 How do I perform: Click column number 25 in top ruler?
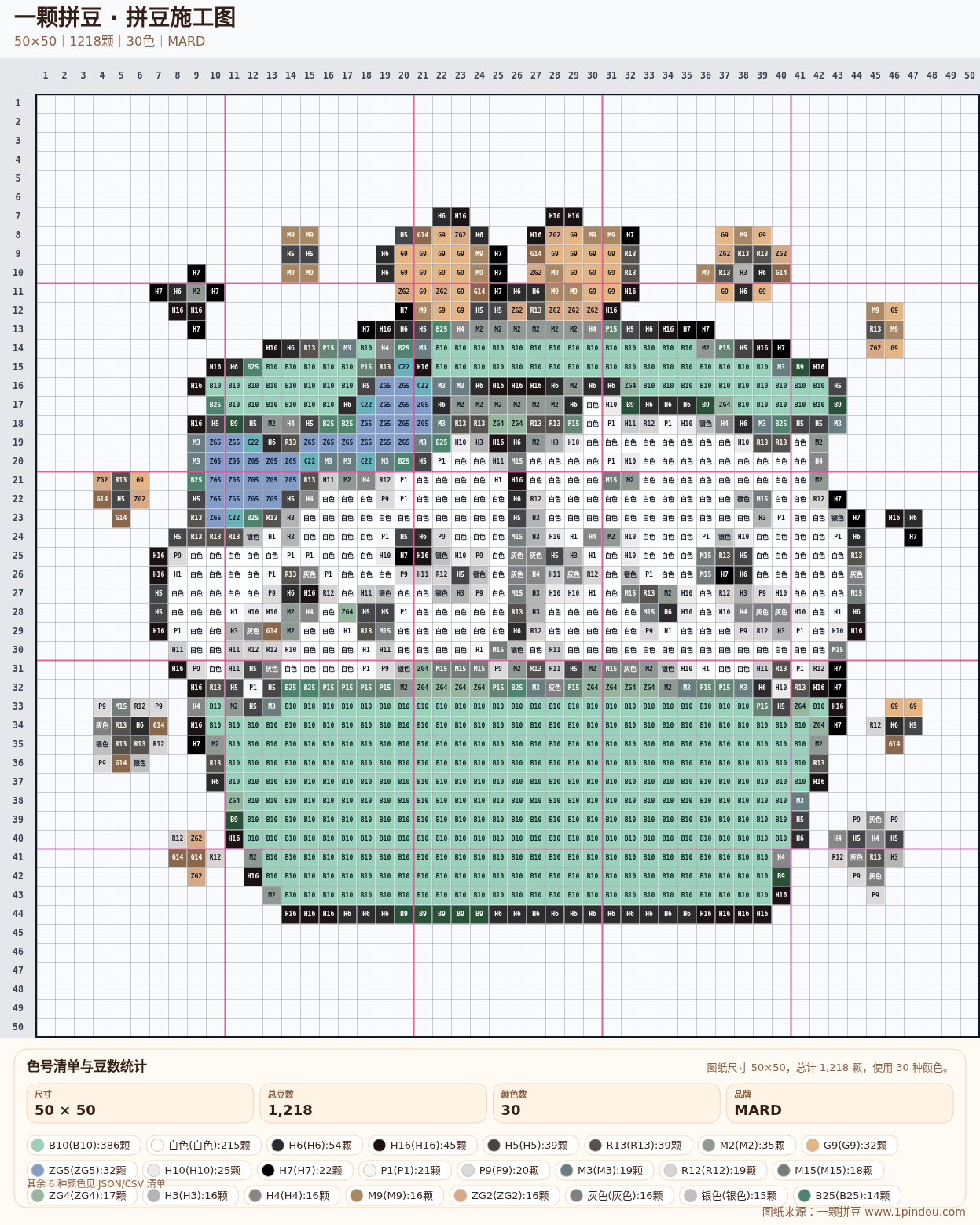click(x=498, y=75)
